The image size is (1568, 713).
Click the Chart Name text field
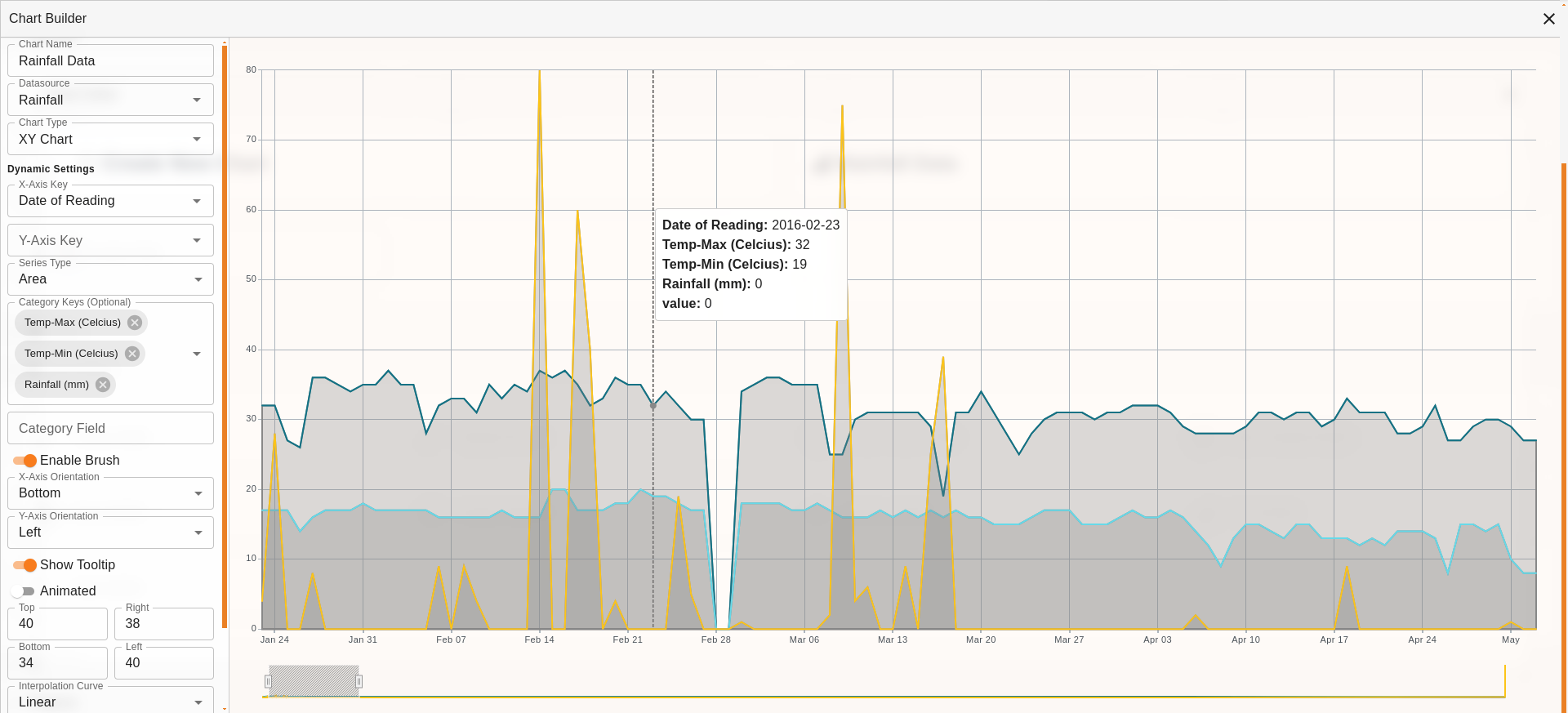(x=110, y=61)
